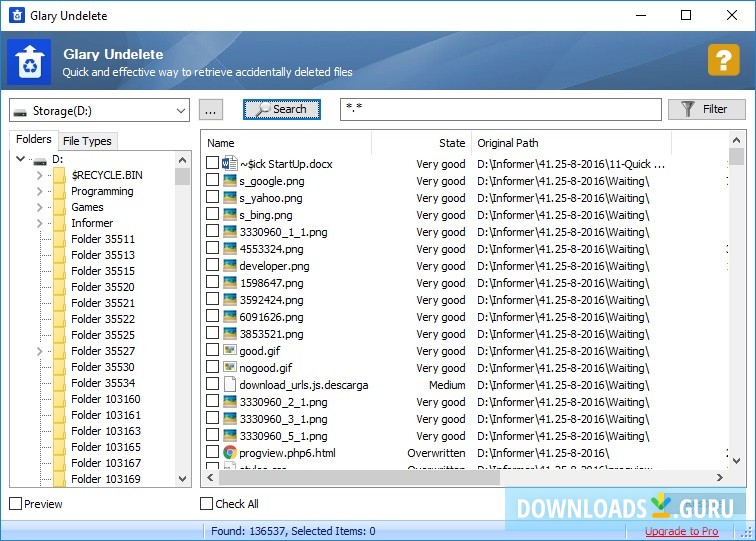This screenshot has width=756, height=541.
Task: Check the box for good.gif
Action: pyautogui.click(x=212, y=350)
